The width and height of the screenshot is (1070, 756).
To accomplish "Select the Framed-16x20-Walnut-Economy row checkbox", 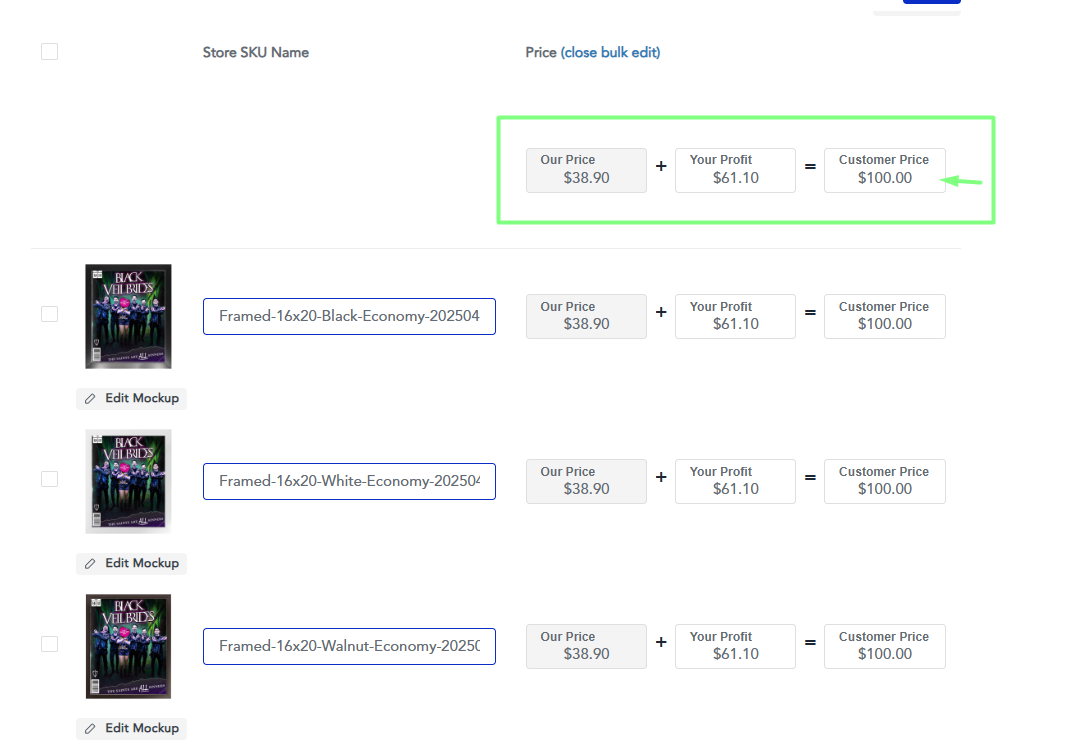I will (49, 644).
